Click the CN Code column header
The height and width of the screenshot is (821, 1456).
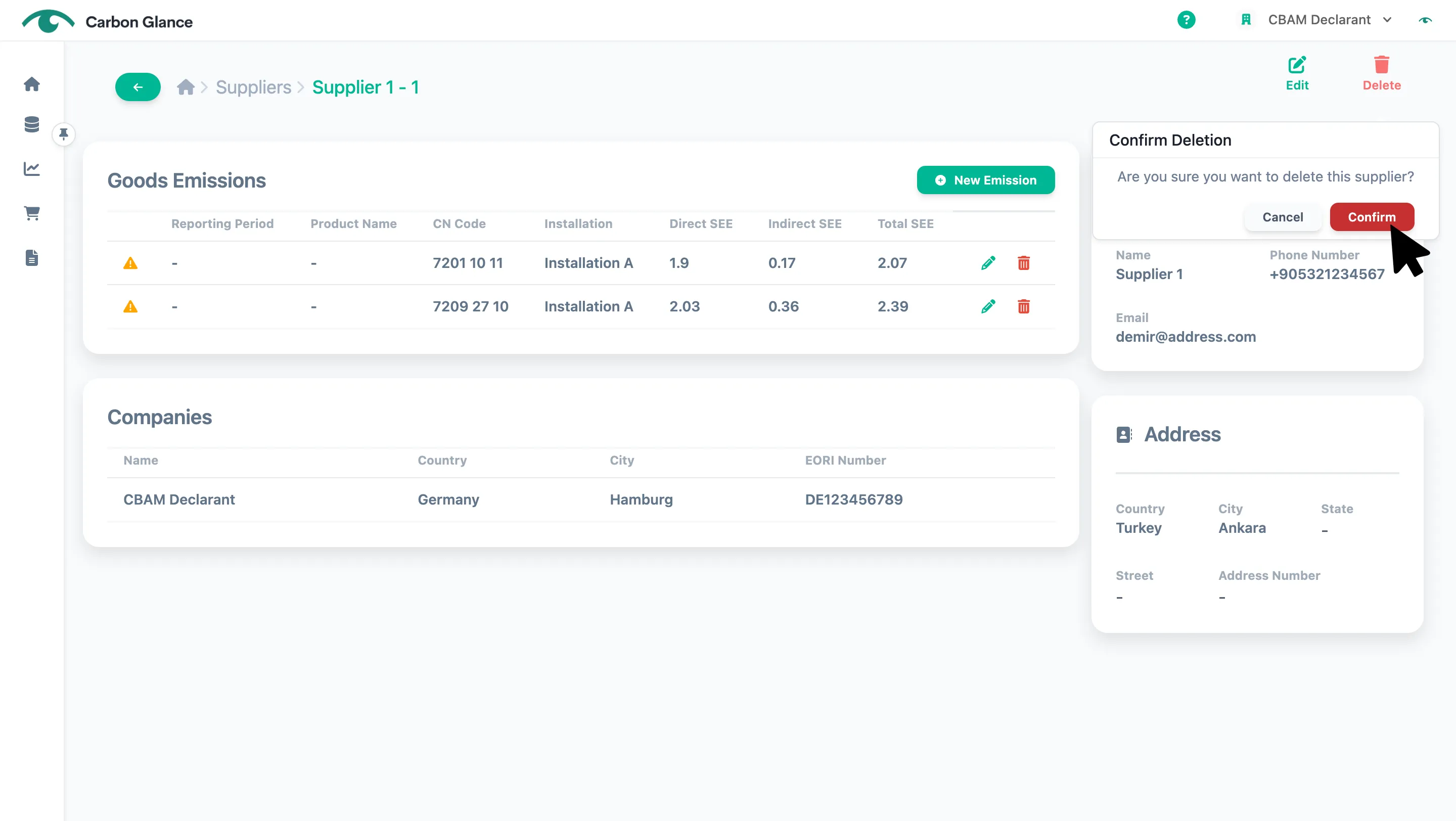click(x=459, y=224)
